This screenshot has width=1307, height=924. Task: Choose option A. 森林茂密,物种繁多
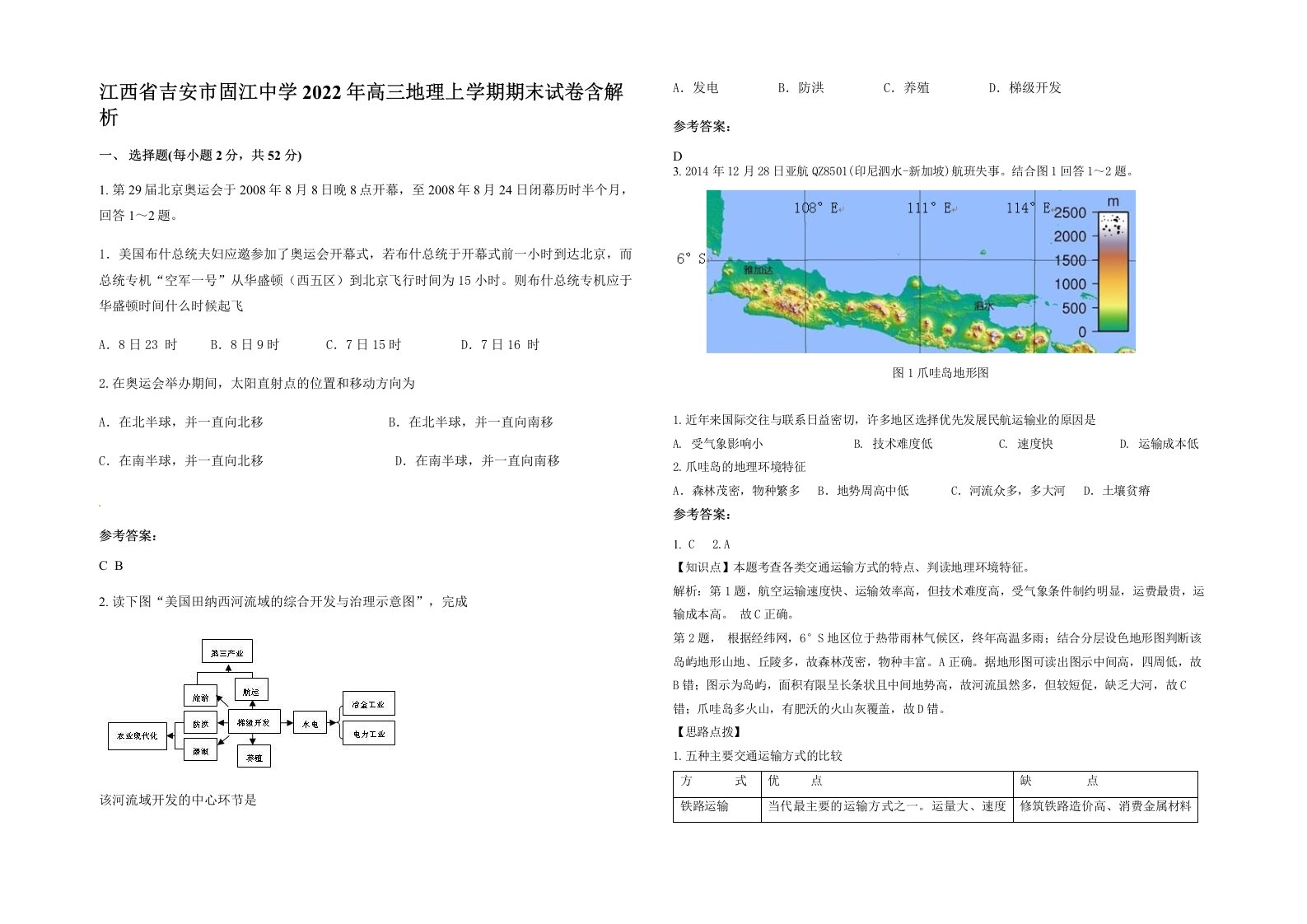[x=736, y=491]
